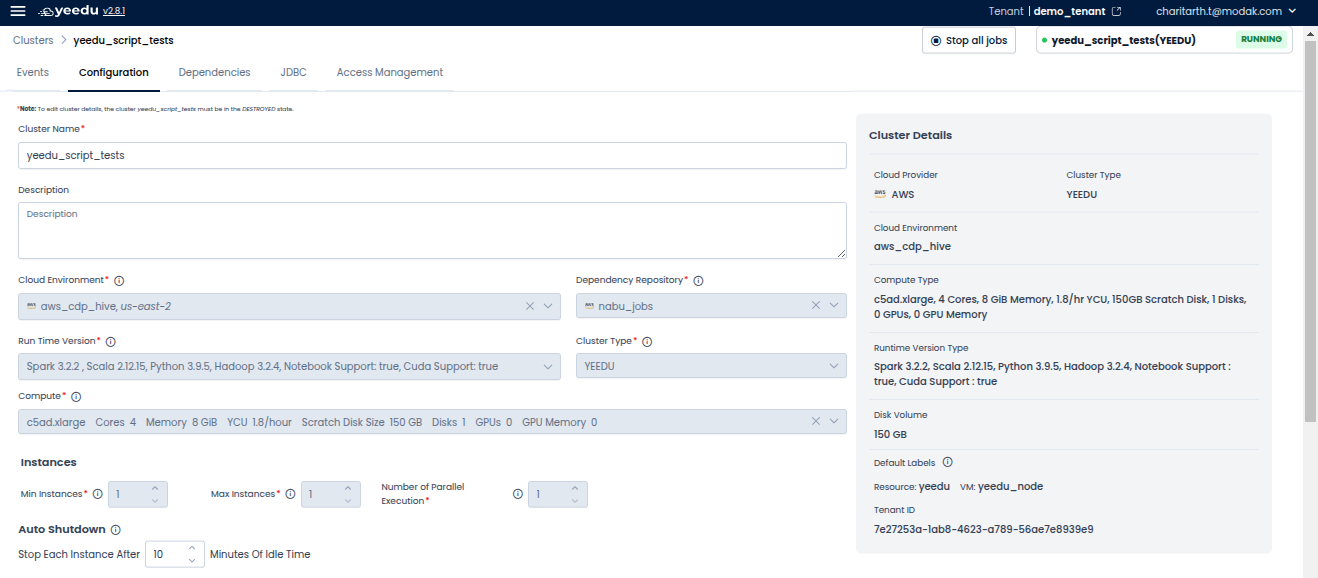Click the Resource label value yeedu
Viewport: 1318px width, 578px height.
934,487
